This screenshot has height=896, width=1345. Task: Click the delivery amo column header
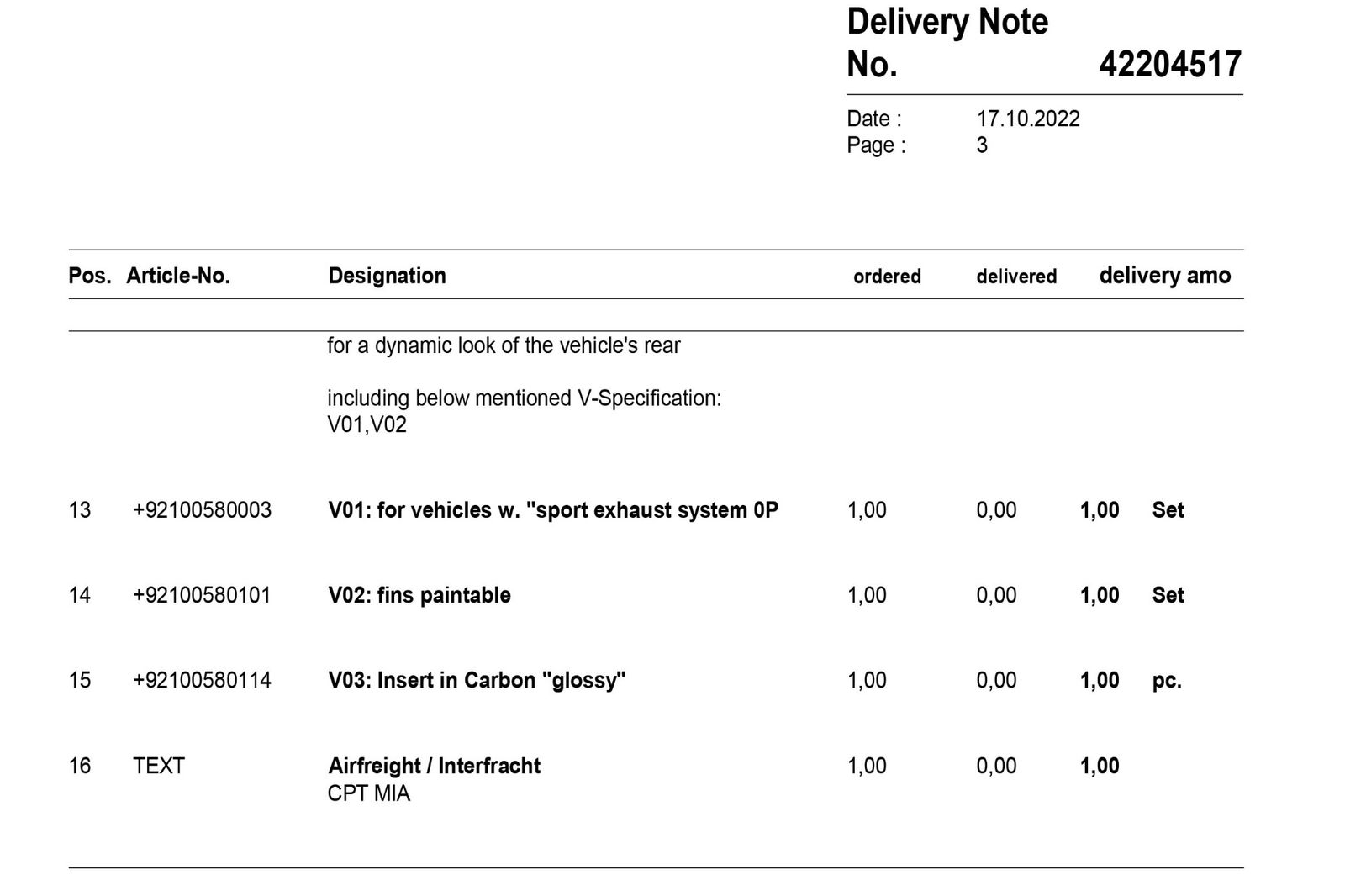click(1164, 276)
